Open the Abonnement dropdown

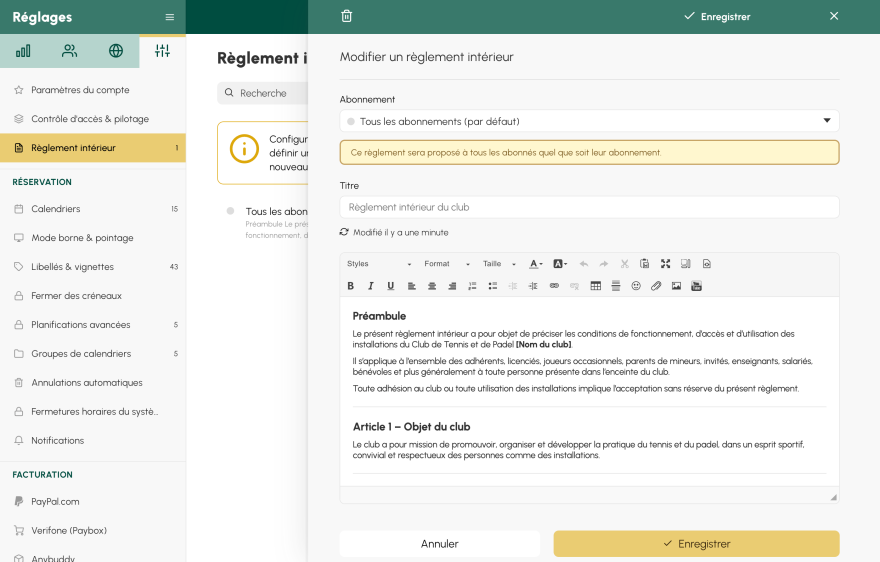[x=589, y=121]
